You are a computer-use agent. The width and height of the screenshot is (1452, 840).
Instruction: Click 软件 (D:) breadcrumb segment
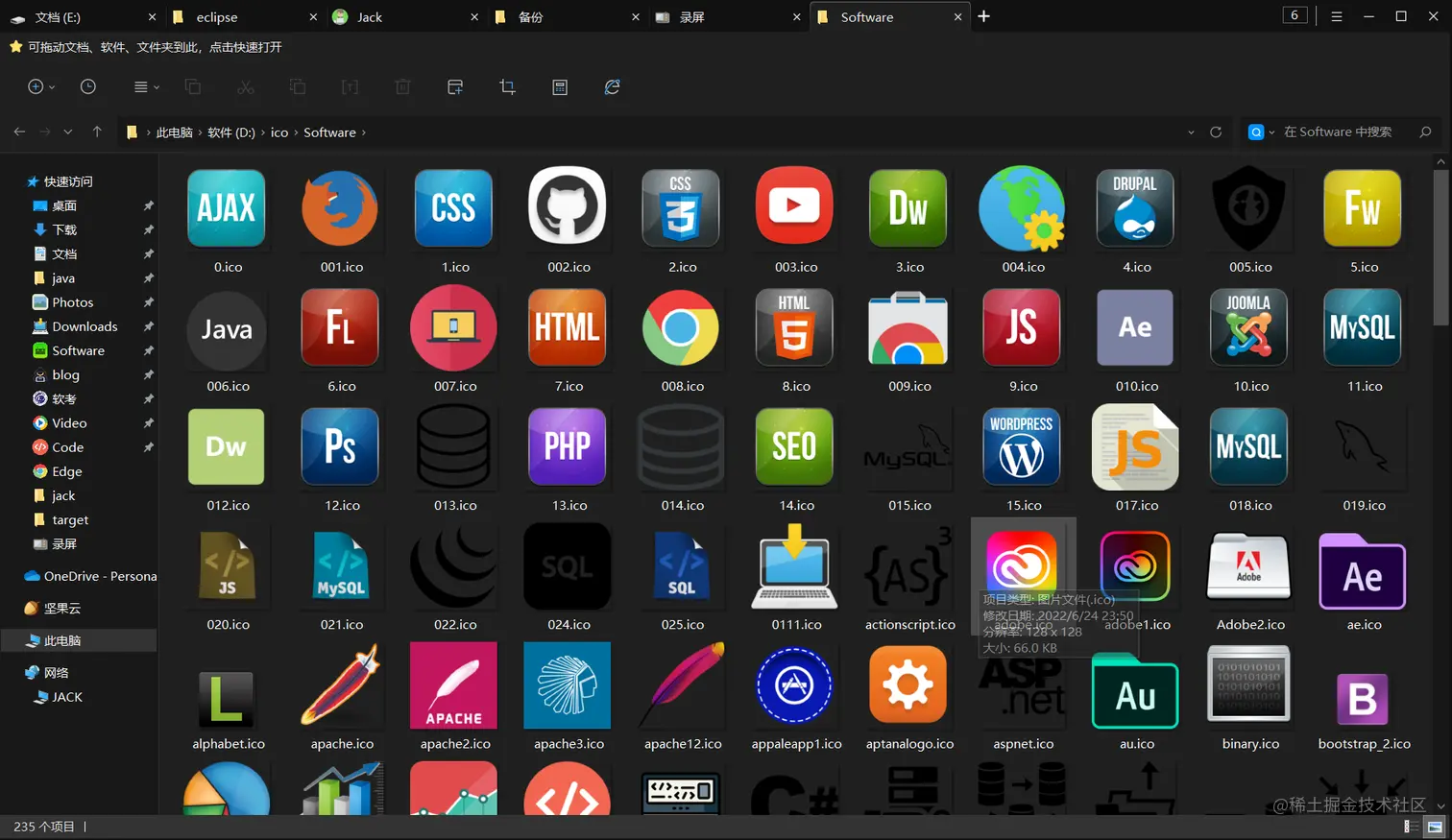click(x=231, y=132)
